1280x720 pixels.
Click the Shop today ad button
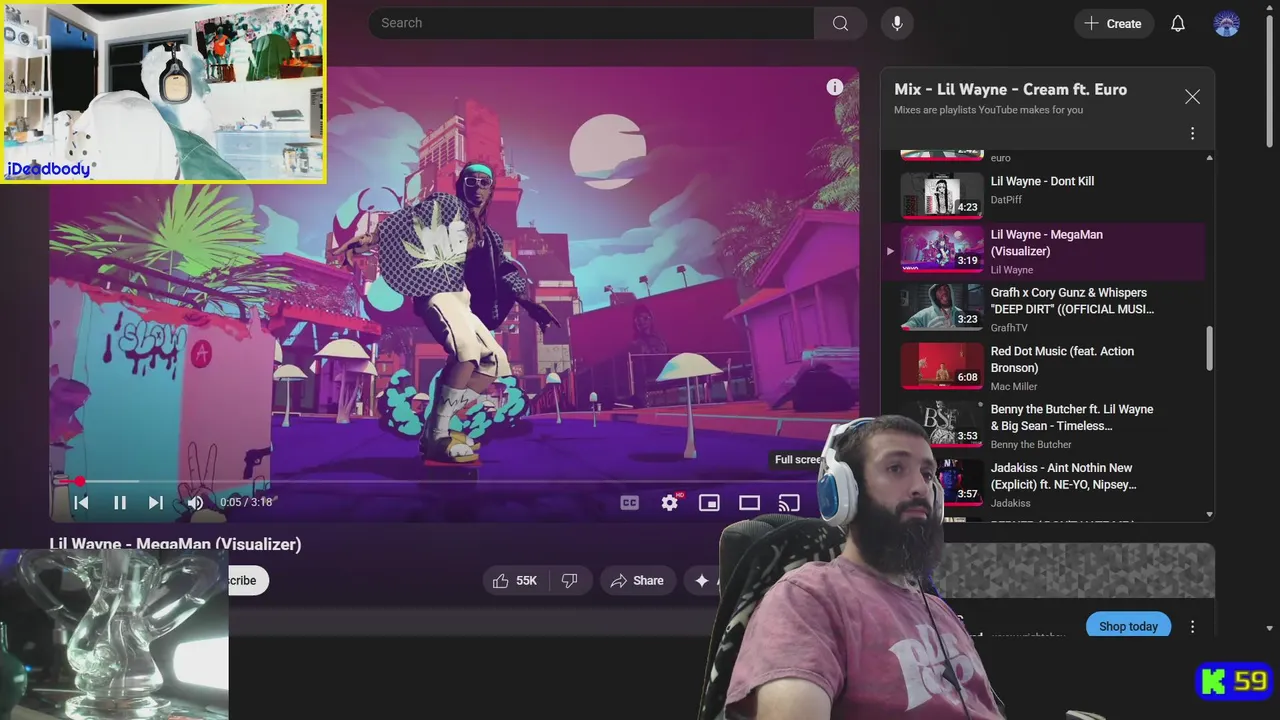1128,626
